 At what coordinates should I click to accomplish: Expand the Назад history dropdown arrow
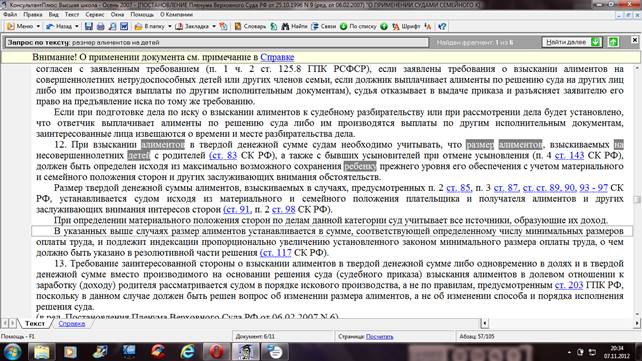pyautogui.click(x=77, y=26)
